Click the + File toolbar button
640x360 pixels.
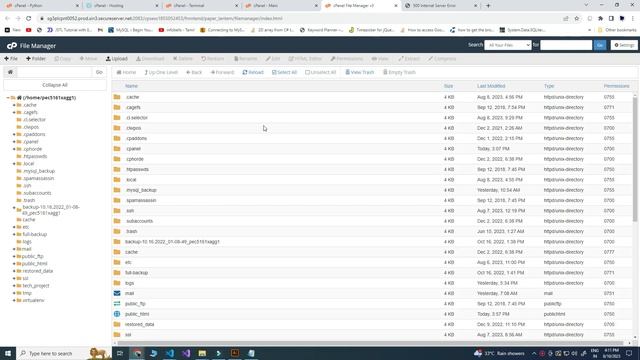[x=11, y=59]
